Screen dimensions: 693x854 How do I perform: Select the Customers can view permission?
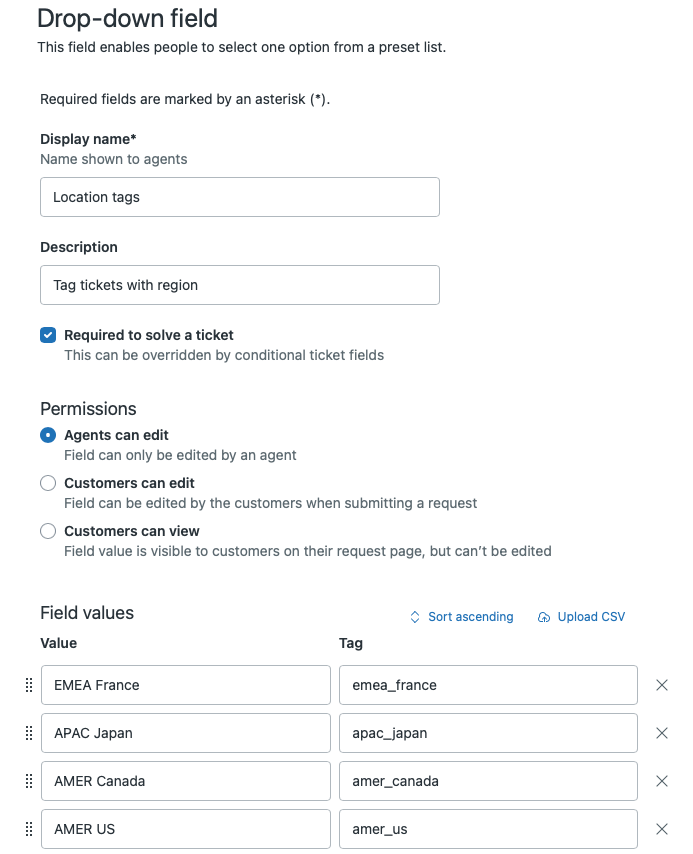pyautogui.click(x=47, y=531)
